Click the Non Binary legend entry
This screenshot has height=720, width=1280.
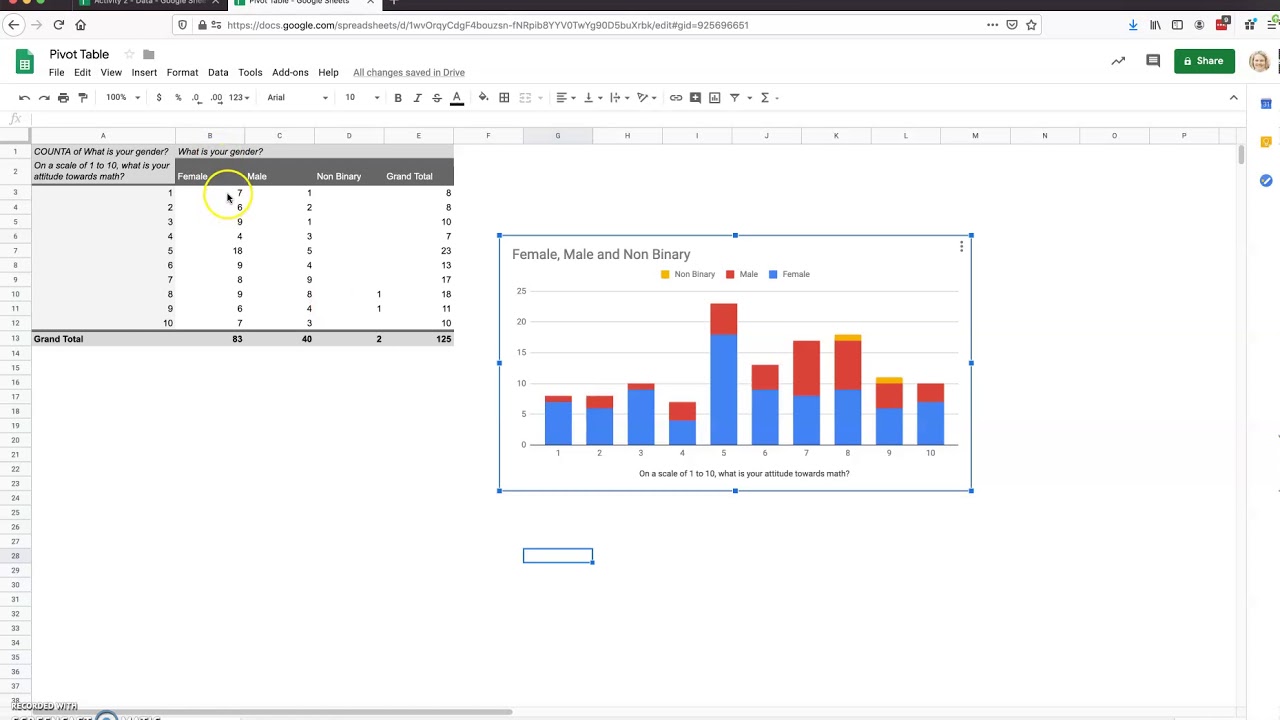(x=688, y=274)
